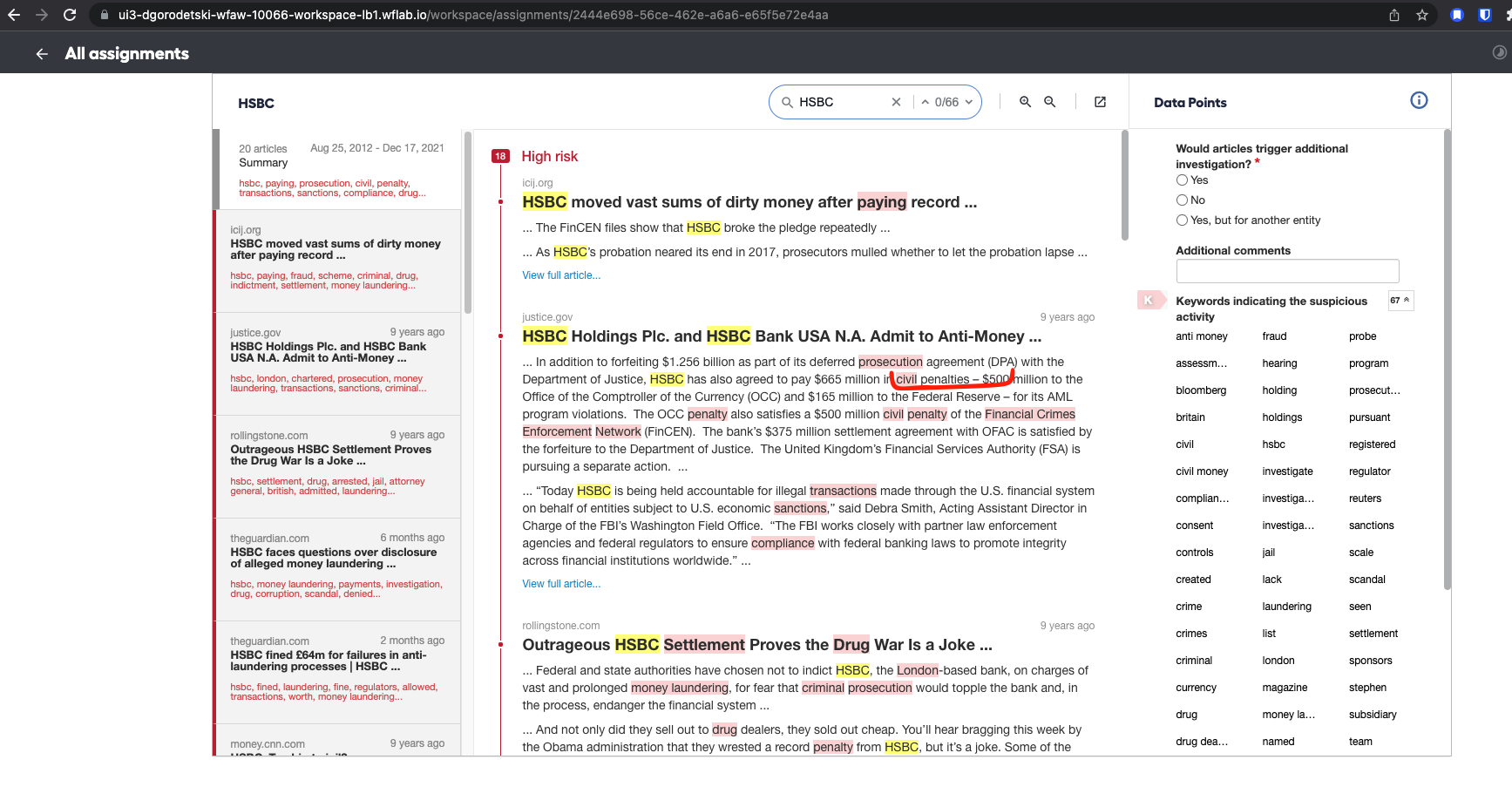
Task: Click the 'settlement' keyword
Action: [x=1373, y=634]
